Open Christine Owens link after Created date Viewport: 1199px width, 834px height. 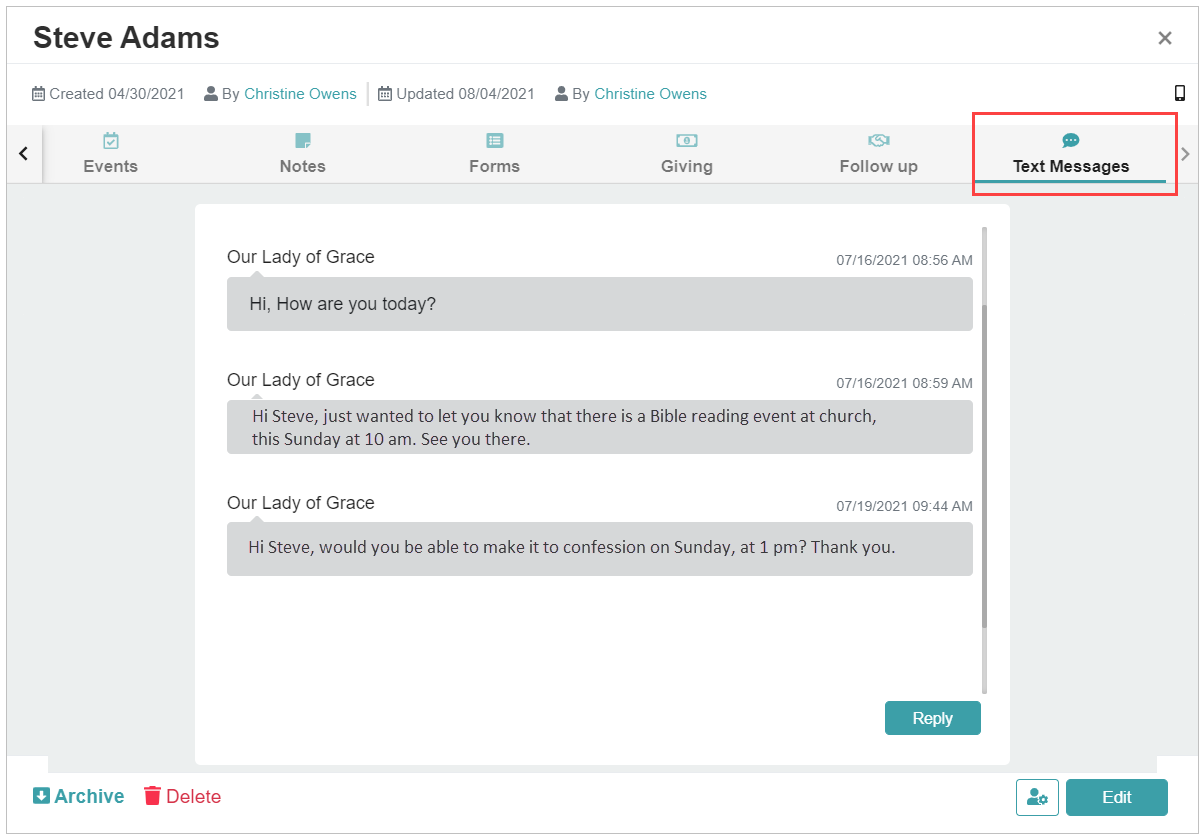pyautogui.click(x=301, y=94)
